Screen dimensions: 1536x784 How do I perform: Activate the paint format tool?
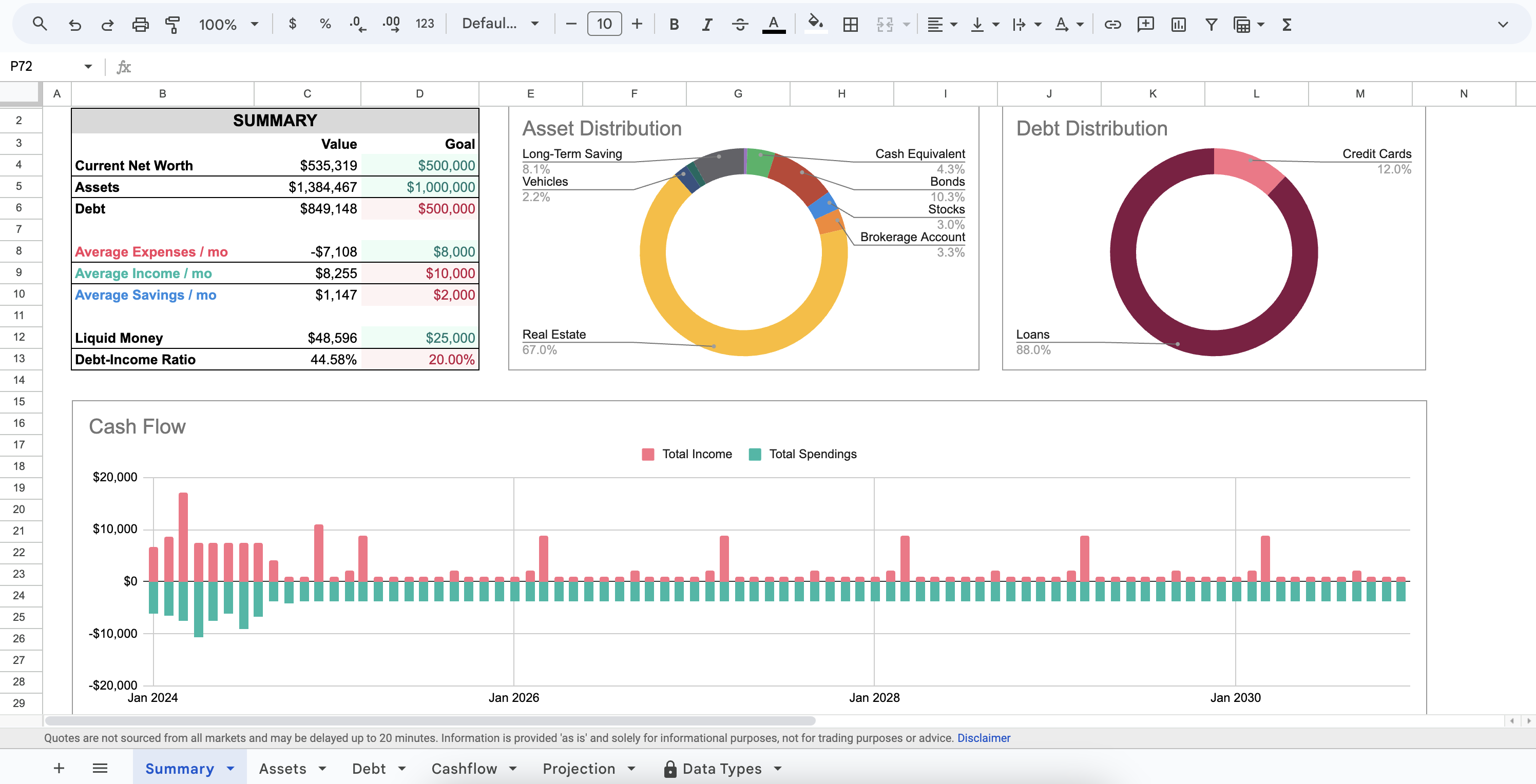pos(172,25)
